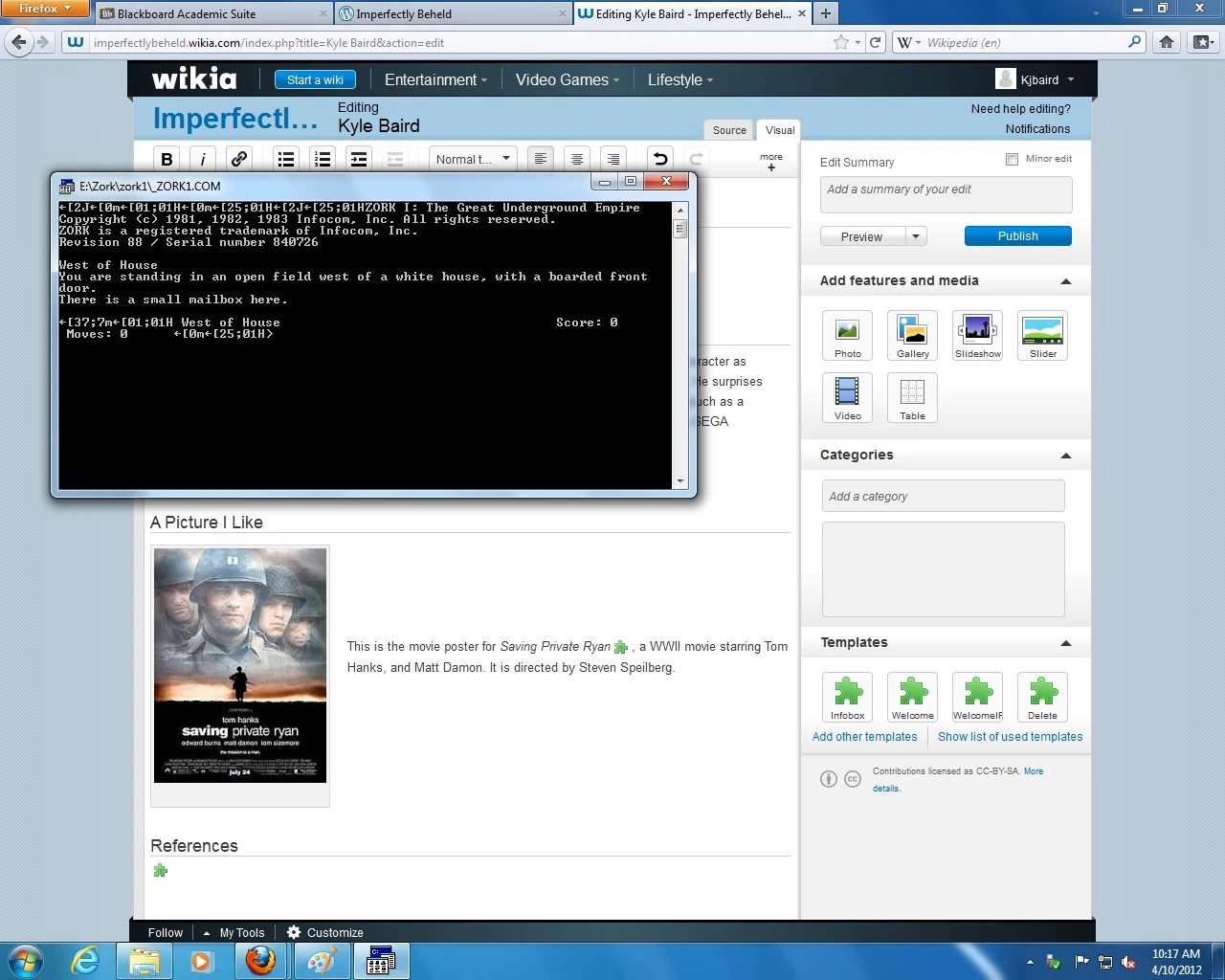Collapse the Templates section

[x=1066, y=643]
